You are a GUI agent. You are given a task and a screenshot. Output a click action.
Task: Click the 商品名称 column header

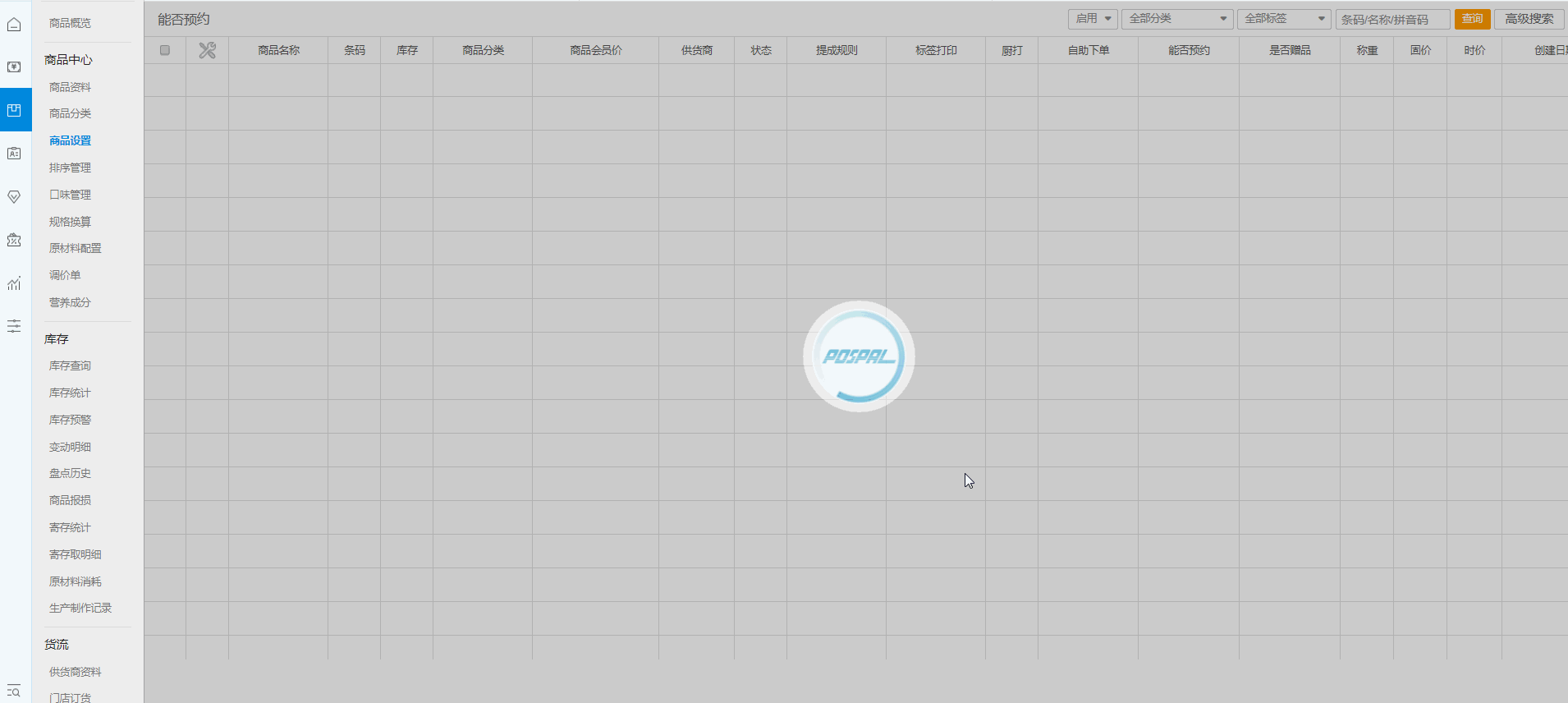coord(278,50)
